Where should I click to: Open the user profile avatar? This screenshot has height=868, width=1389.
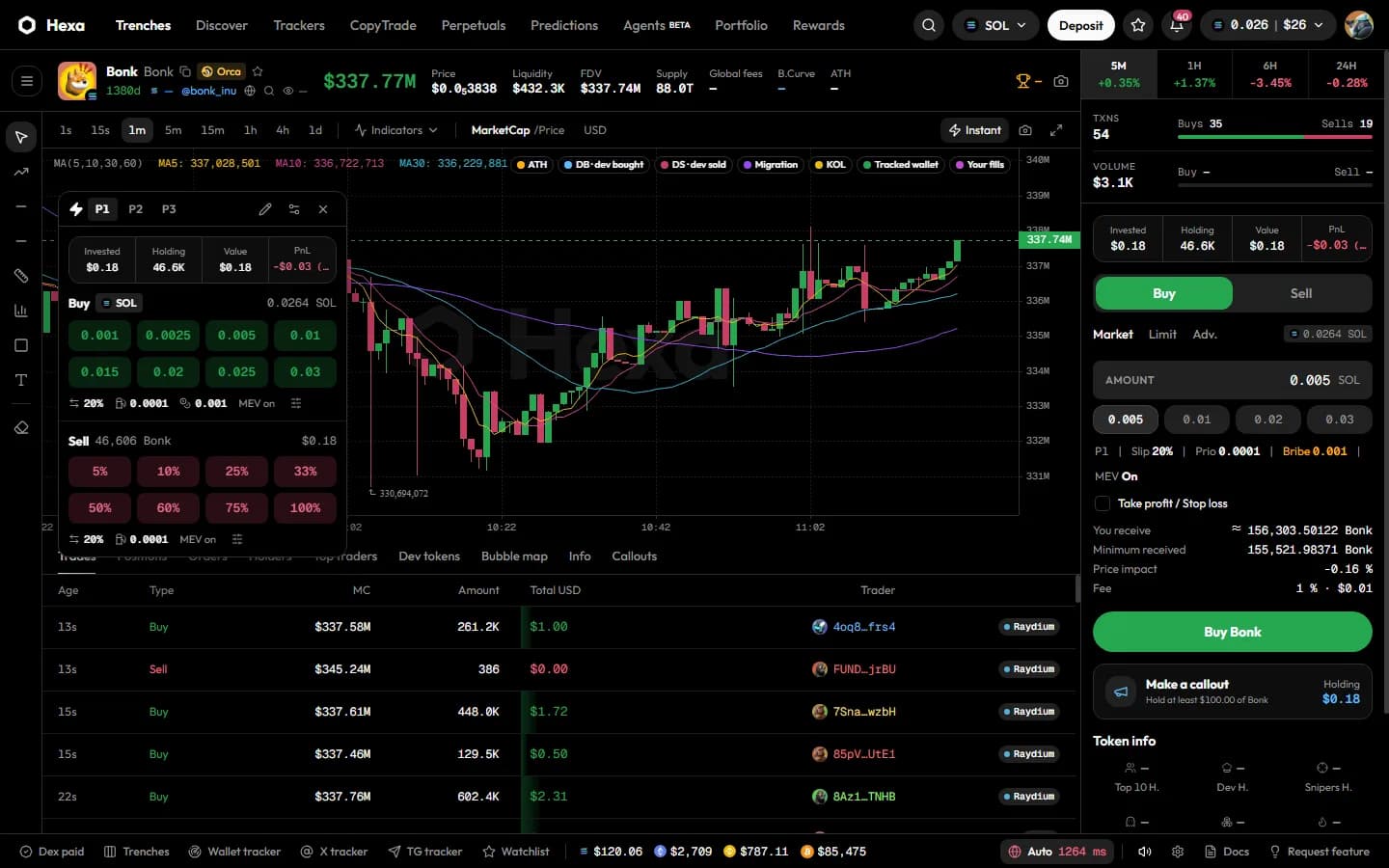(x=1358, y=25)
